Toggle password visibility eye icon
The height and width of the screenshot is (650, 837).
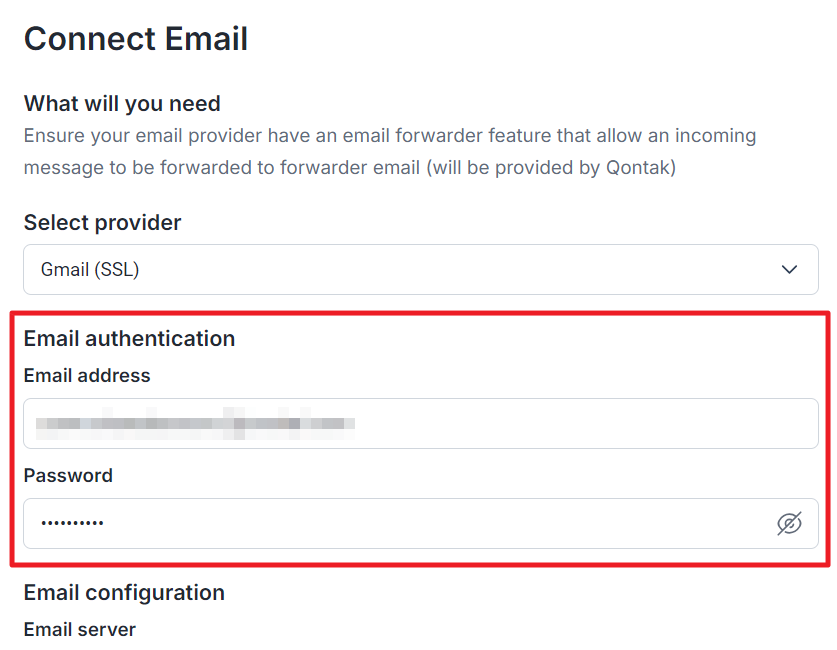coord(789,523)
